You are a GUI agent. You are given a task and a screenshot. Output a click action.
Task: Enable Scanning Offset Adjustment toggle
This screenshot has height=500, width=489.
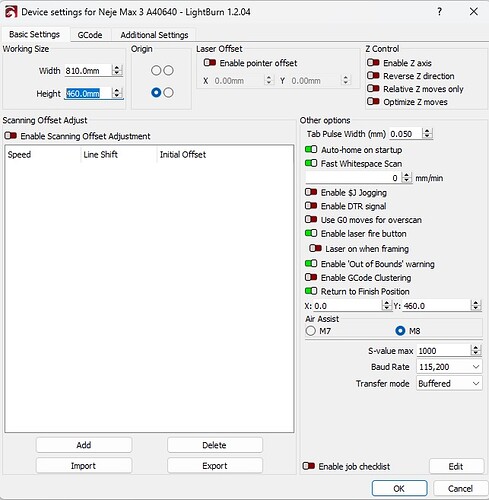pyautogui.click(x=11, y=136)
